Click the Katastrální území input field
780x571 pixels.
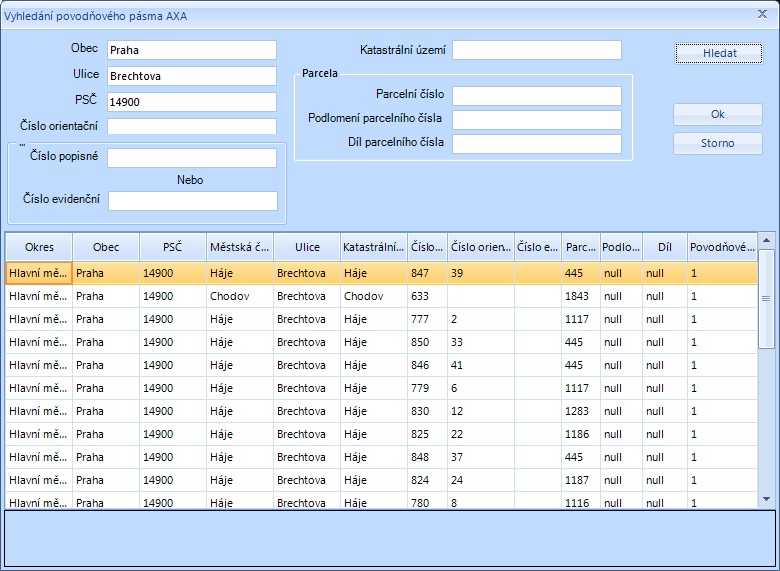click(537, 50)
